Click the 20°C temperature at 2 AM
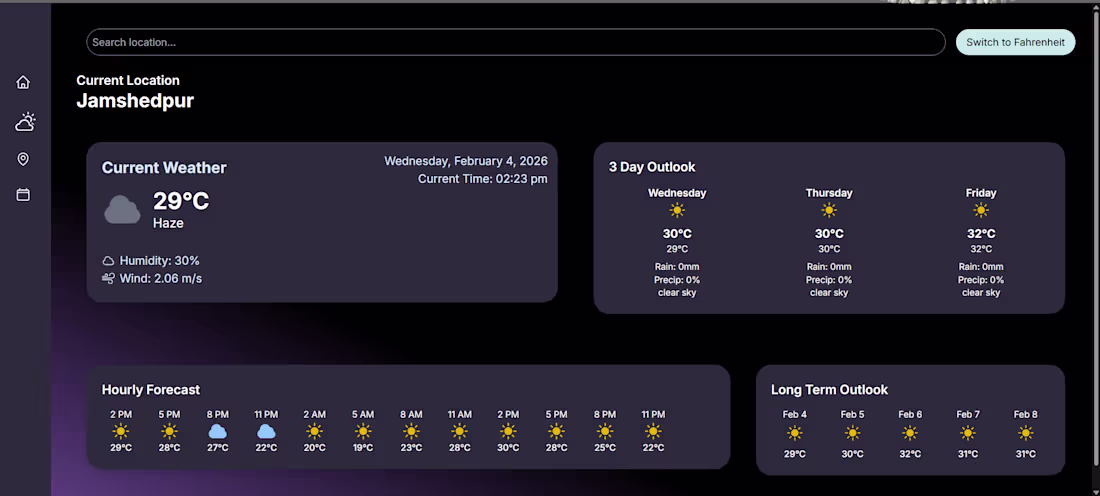 tap(314, 448)
